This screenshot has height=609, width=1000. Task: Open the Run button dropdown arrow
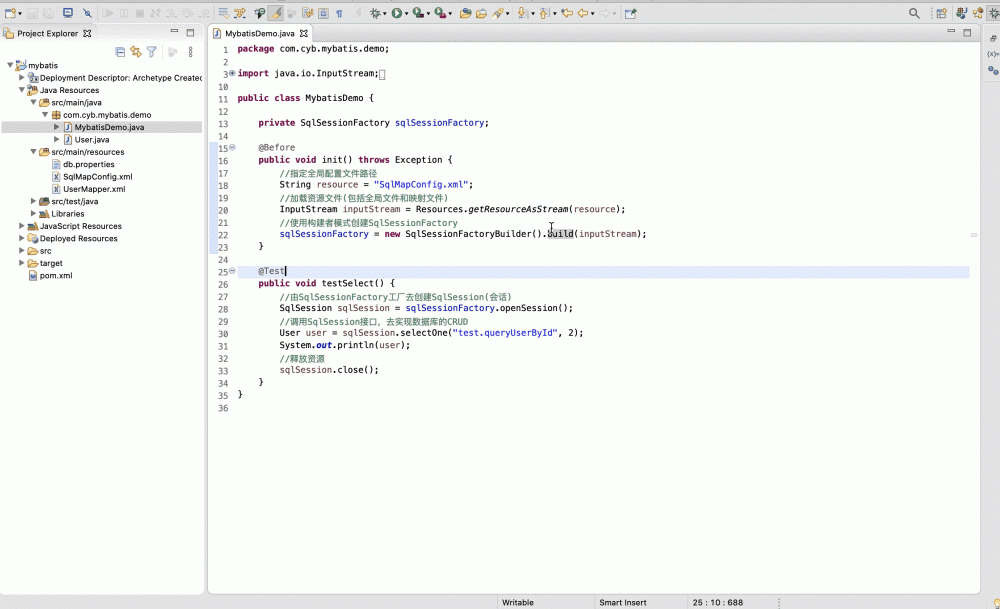tap(407, 14)
